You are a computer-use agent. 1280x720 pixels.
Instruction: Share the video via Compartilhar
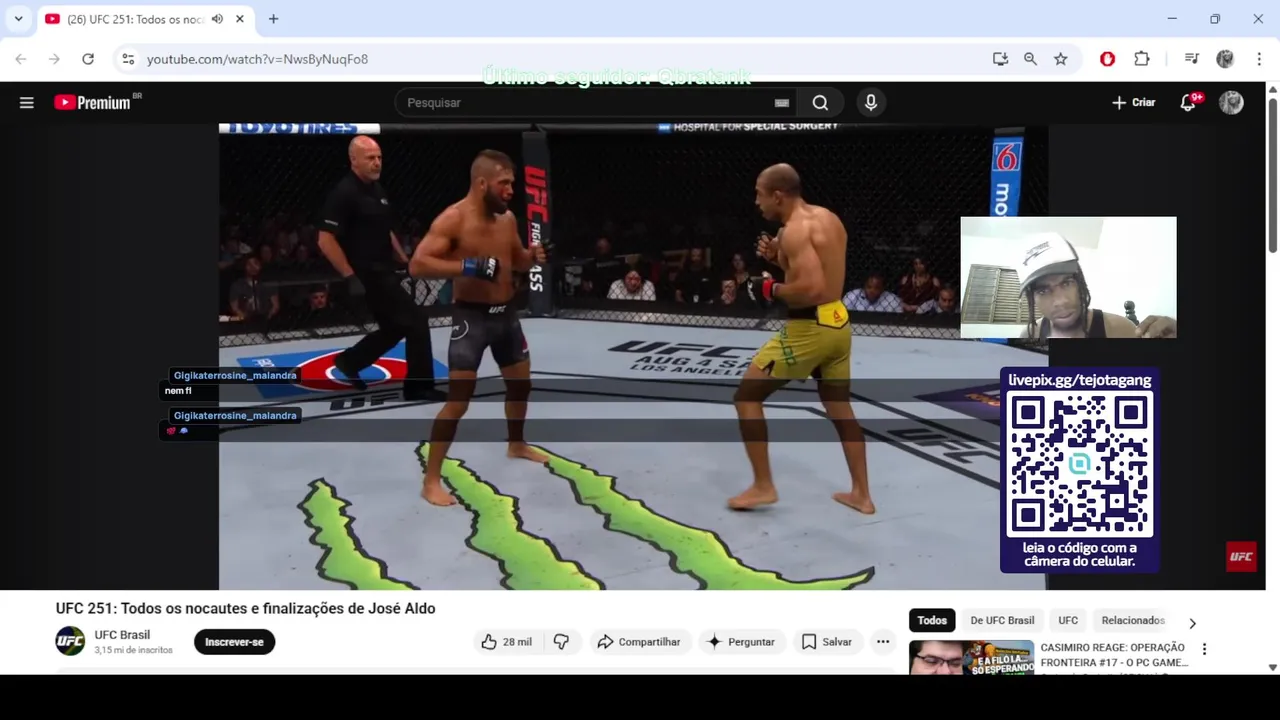638,642
